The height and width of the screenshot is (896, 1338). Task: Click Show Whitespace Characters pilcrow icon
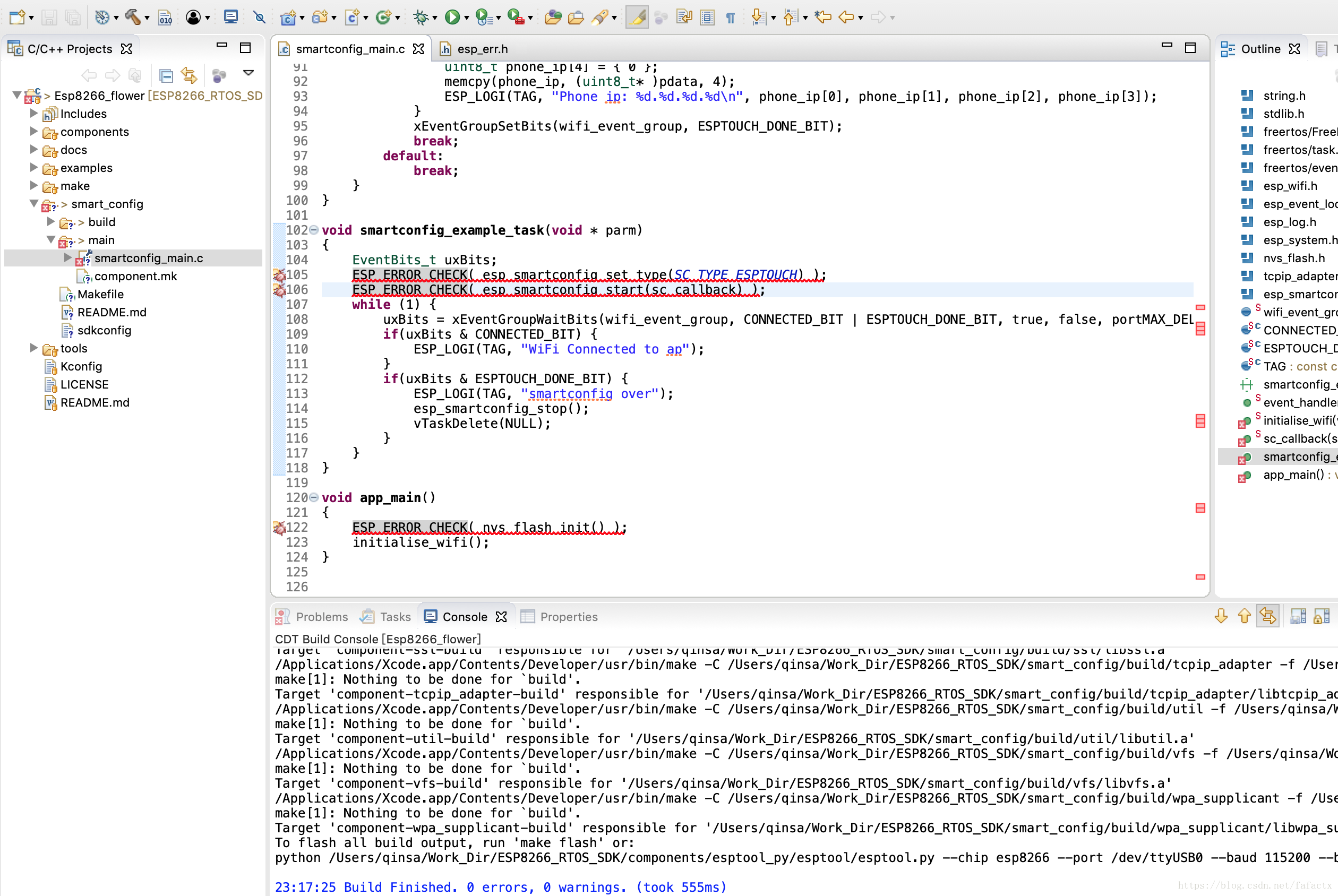pos(731,17)
